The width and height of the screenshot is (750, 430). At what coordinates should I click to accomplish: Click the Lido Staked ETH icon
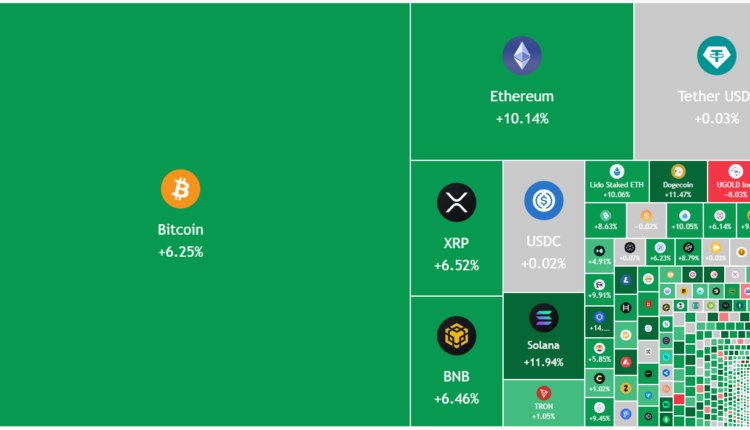tap(616, 171)
